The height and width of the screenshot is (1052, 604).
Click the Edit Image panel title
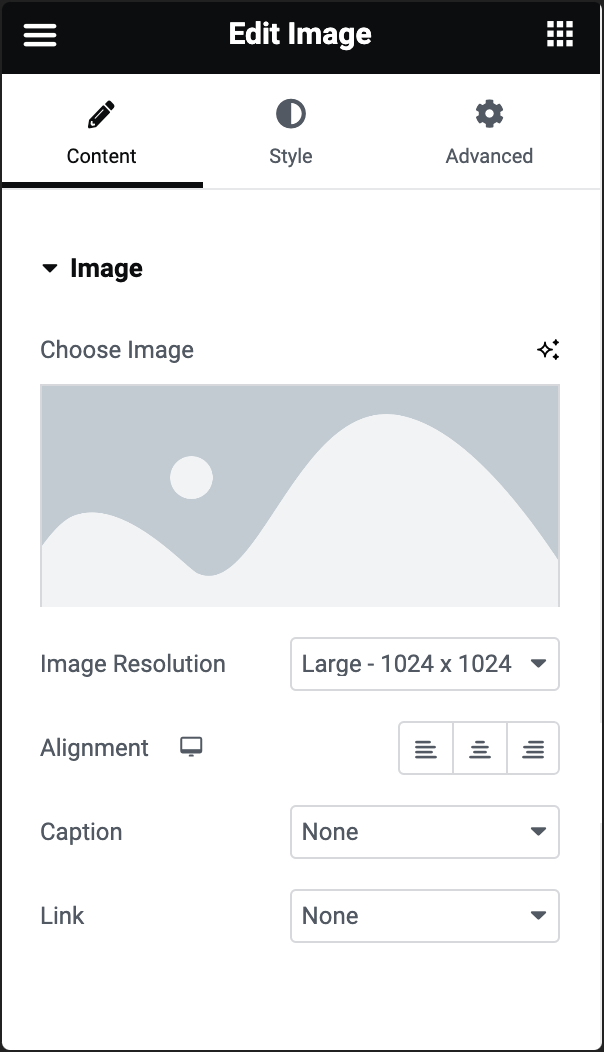(300, 35)
